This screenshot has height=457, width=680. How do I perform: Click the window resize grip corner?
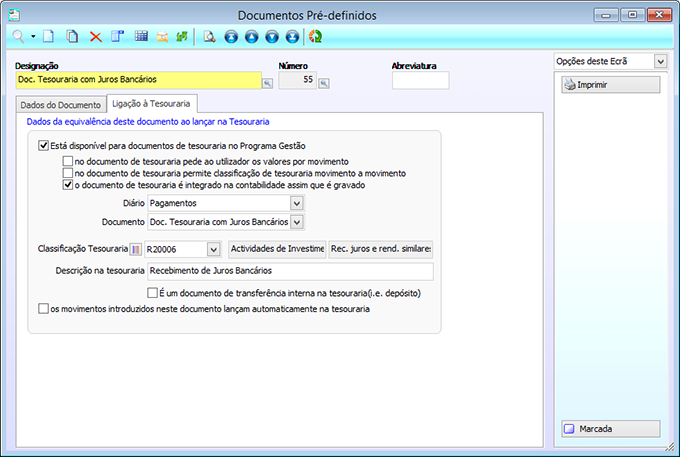[x=670, y=447]
